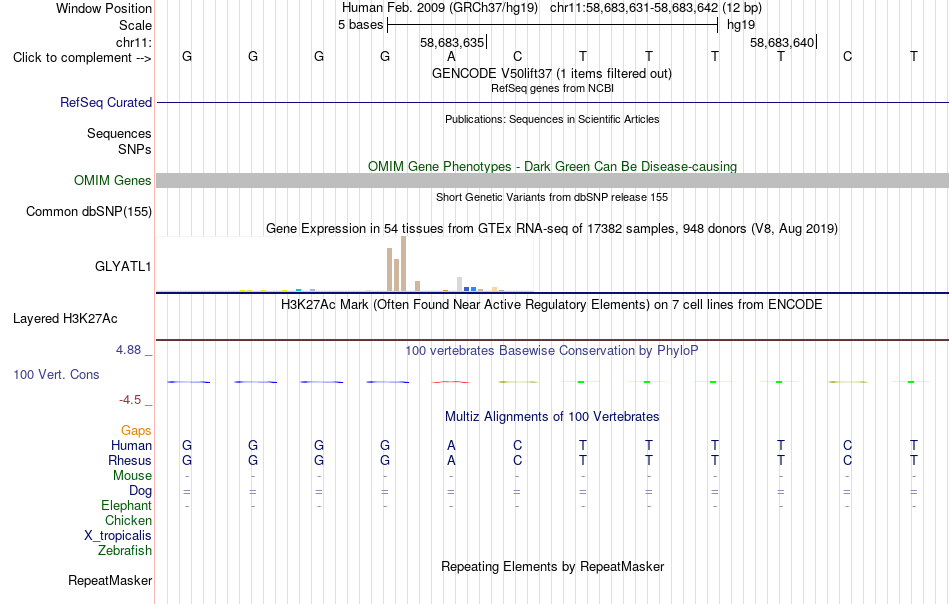Click Repeating Elements by RepeatMasker title
Image resolution: width=950 pixels, height=604 pixels.
tap(552, 566)
